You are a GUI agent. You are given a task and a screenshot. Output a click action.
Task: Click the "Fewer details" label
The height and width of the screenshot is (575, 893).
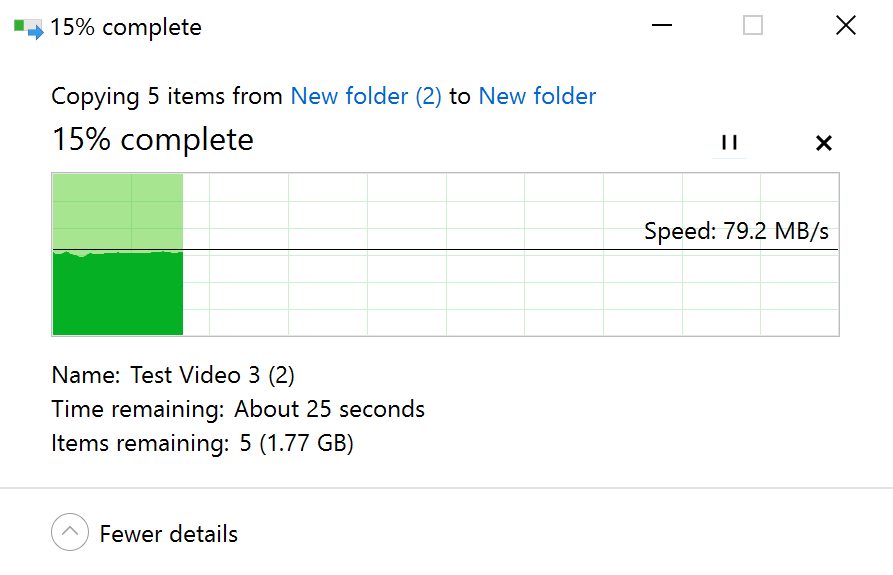(x=169, y=534)
